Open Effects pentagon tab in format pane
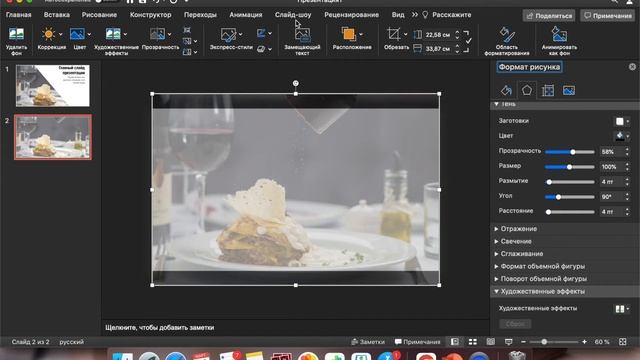 pos(527,90)
